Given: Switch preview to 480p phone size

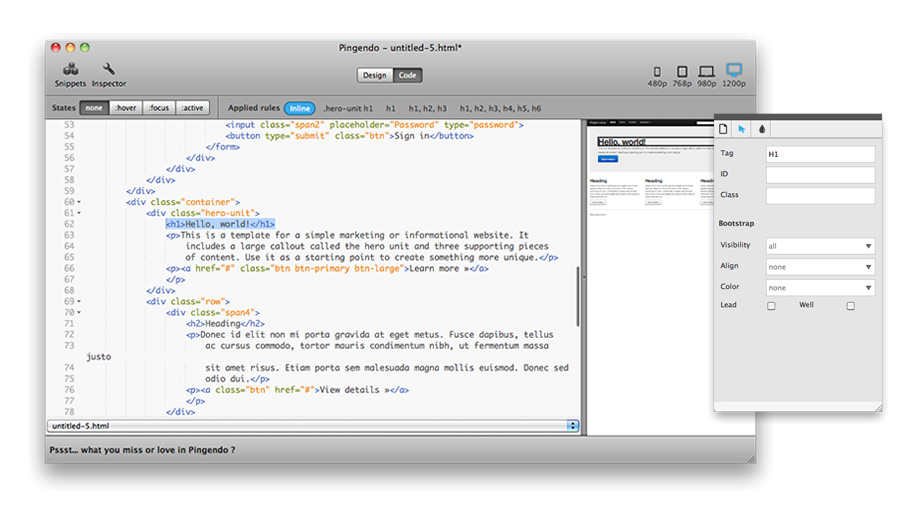Looking at the screenshot, I should pos(657,75).
